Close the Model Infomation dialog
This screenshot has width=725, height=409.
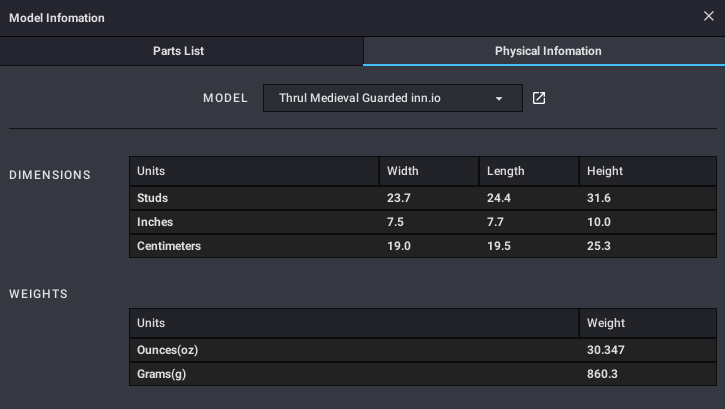pyautogui.click(x=708, y=17)
